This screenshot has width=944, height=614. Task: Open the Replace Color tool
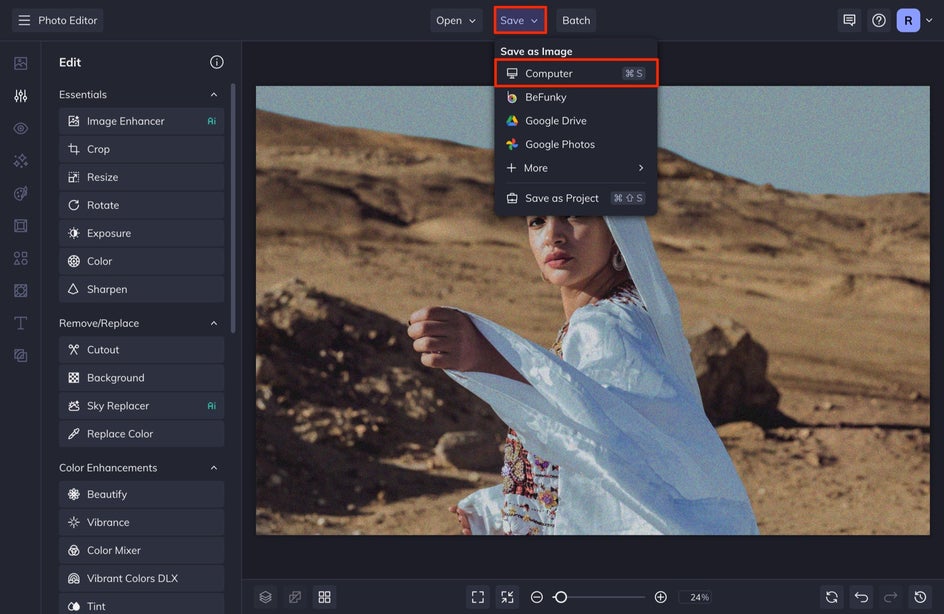[141, 434]
